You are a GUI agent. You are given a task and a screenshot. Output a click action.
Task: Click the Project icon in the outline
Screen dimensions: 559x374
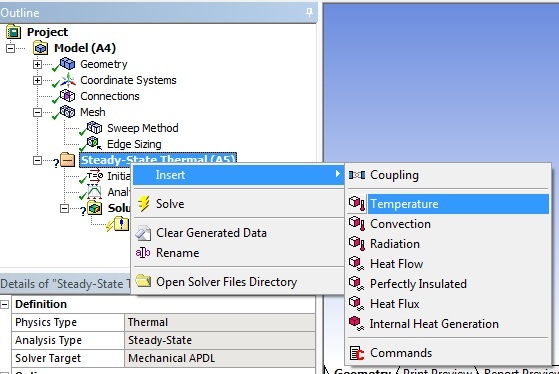(14, 32)
